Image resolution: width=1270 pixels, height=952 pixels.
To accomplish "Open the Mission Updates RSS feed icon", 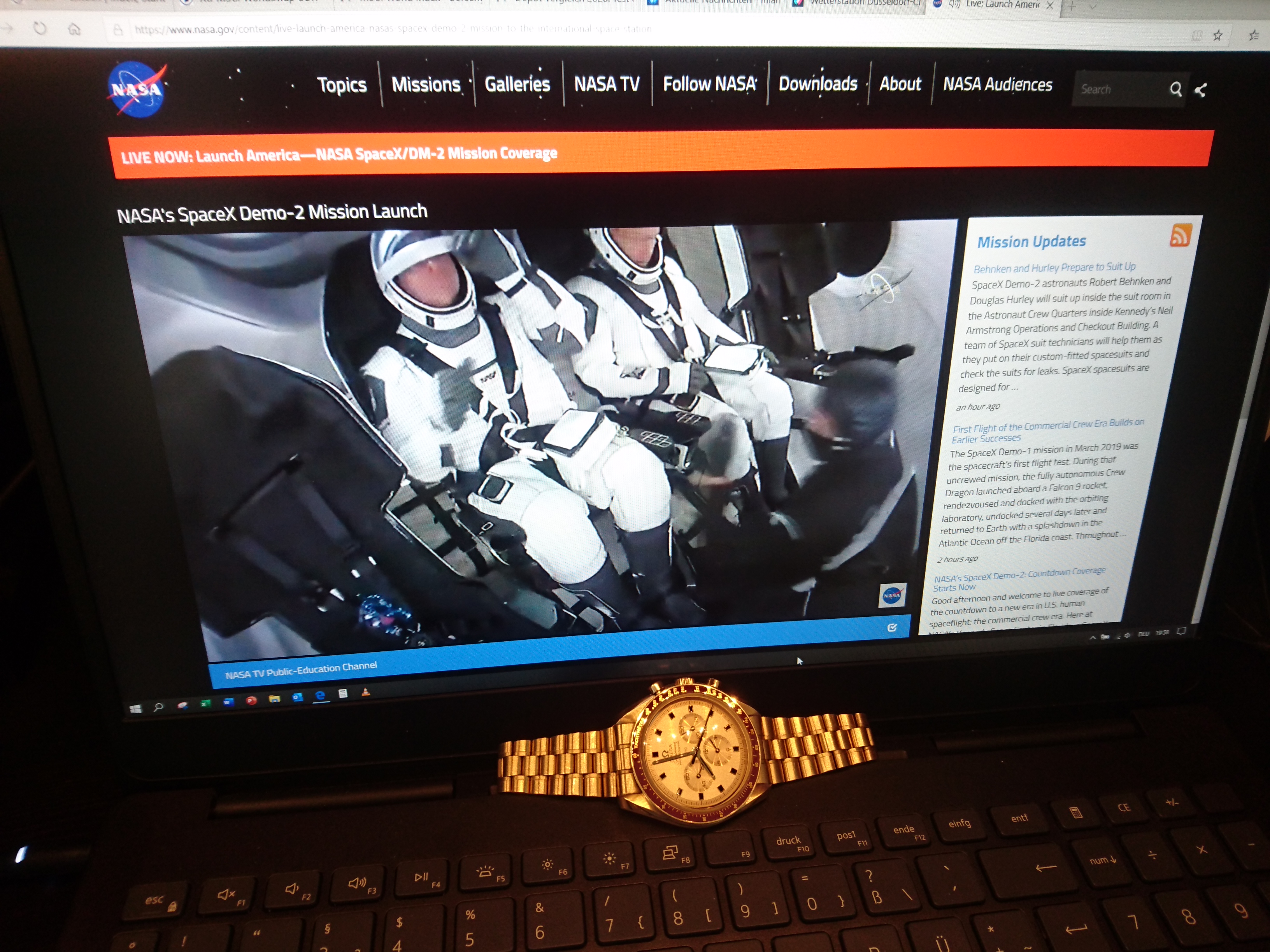I will [1180, 236].
